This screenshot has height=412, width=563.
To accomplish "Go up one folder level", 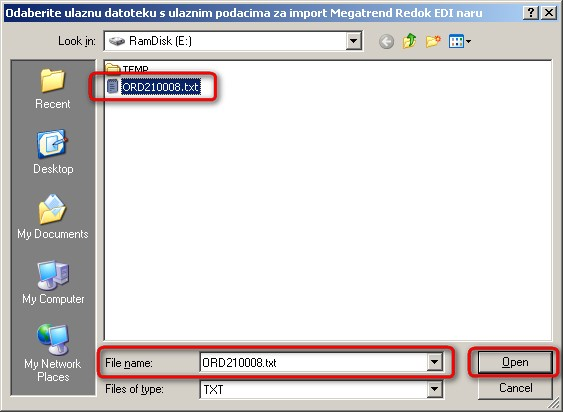I will click(x=410, y=41).
